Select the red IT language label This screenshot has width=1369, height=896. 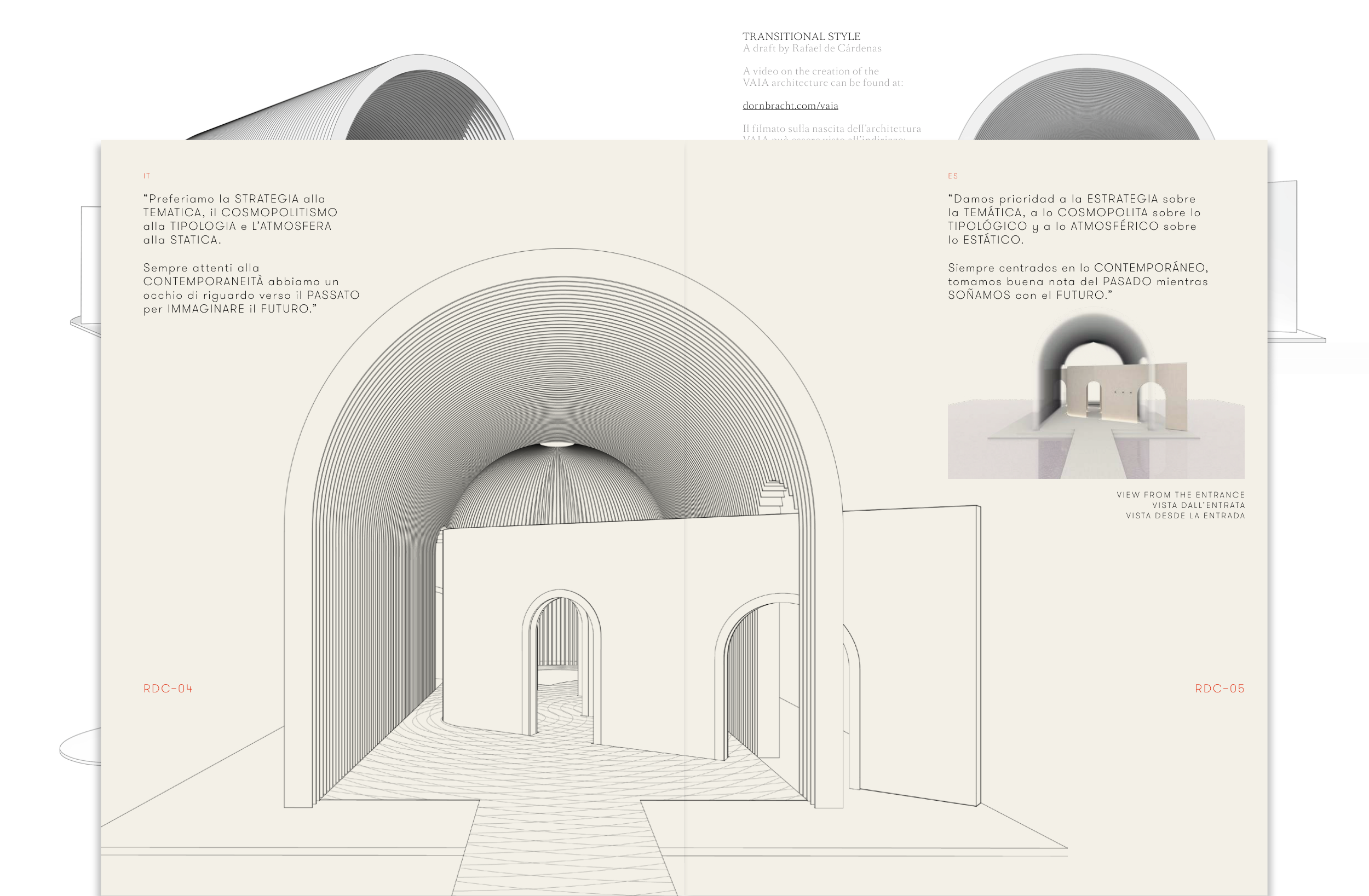(147, 176)
